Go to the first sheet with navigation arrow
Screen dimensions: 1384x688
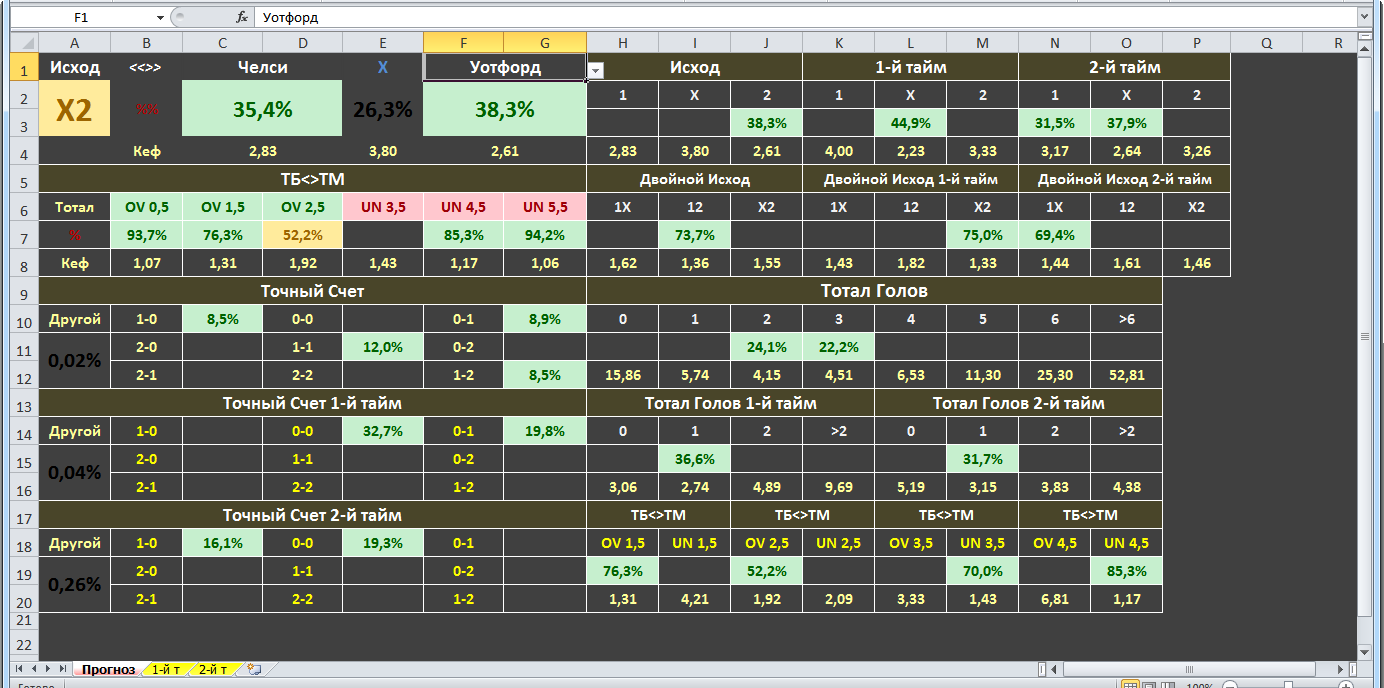pos(20,669)
